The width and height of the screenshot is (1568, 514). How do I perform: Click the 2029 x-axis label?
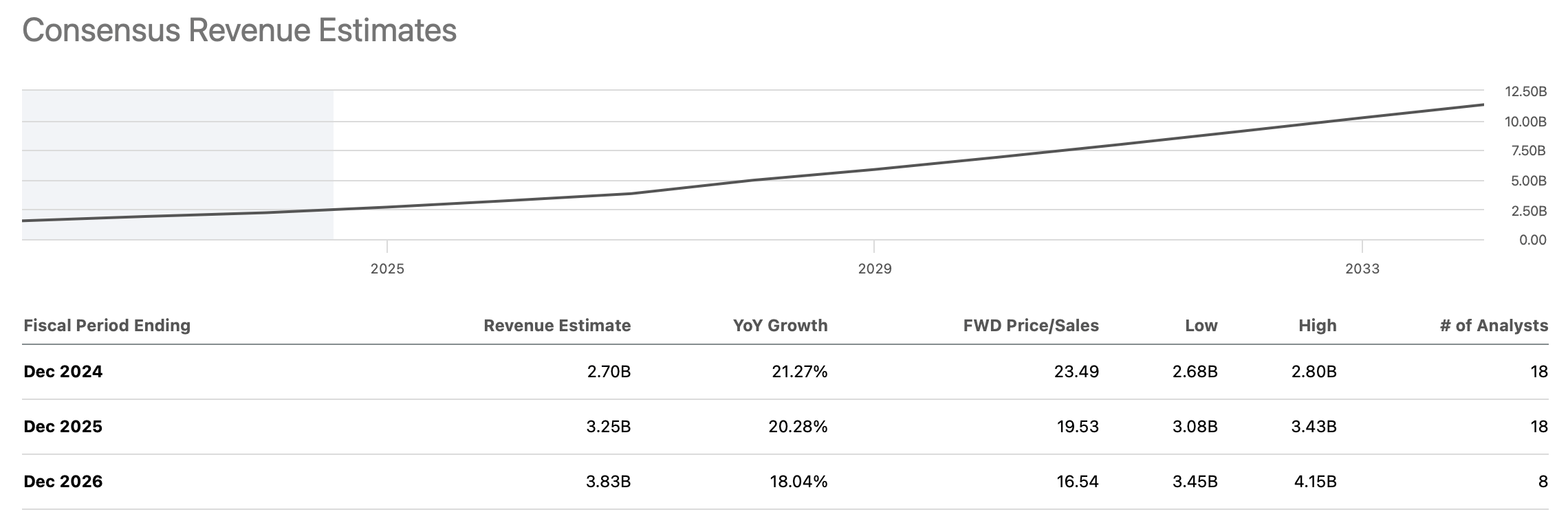(874, 269)
